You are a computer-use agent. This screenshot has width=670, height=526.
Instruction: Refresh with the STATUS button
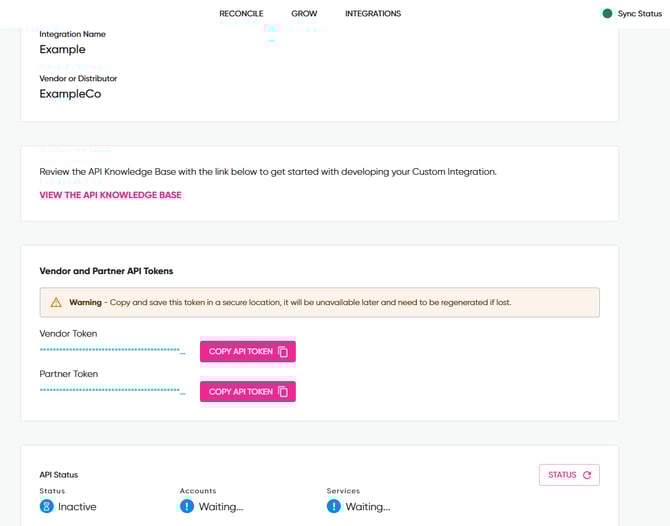coord(569,475)
